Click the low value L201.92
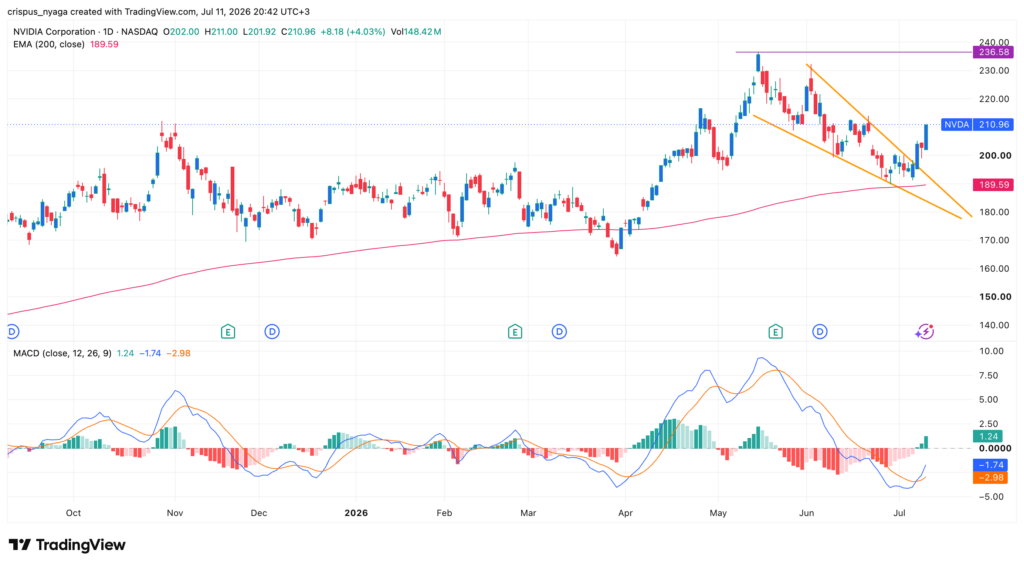The height and width of the screenshot is (567, 1024). coord(259,31)
